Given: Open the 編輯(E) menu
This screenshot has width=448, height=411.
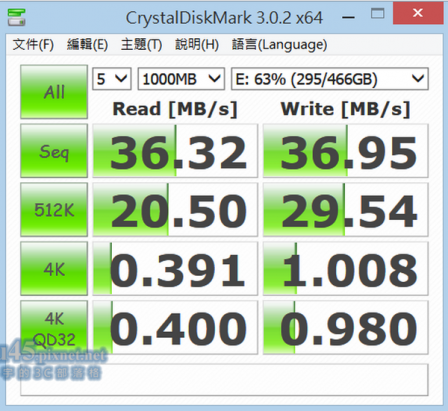Looking at the screenshot, I should click(87, 44).
